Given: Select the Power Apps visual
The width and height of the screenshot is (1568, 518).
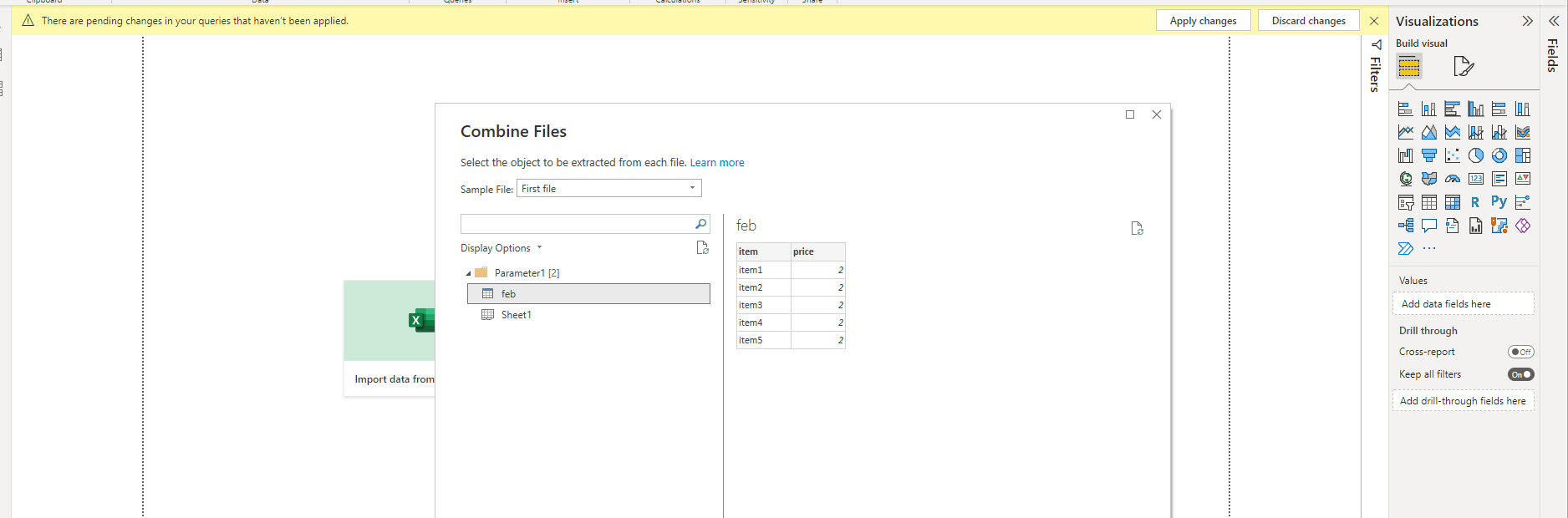Looking at the screenshot, I should coord(1523,226).
